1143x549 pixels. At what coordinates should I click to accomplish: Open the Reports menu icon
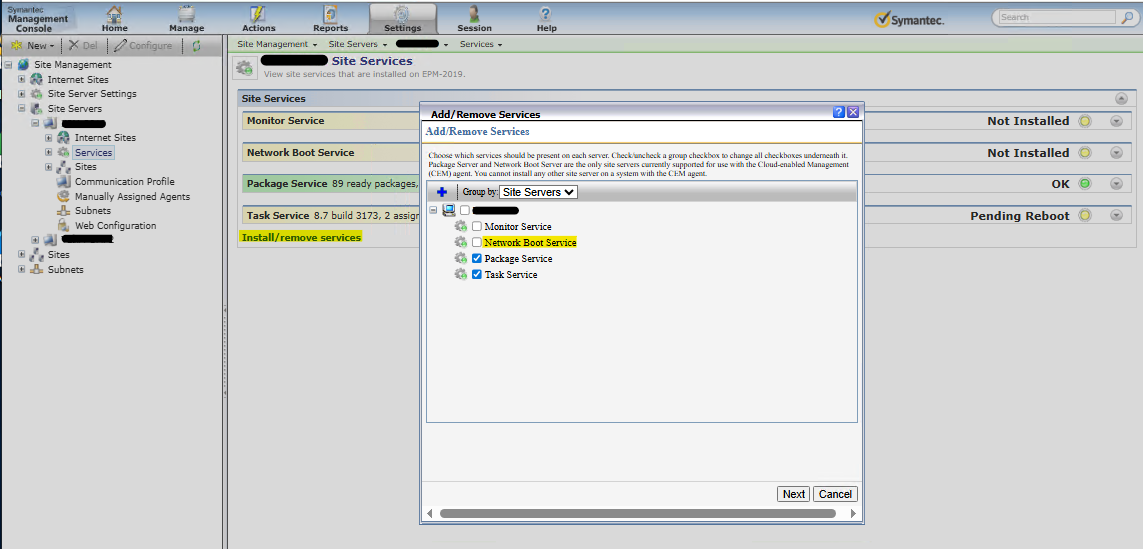tap(330, 14)
